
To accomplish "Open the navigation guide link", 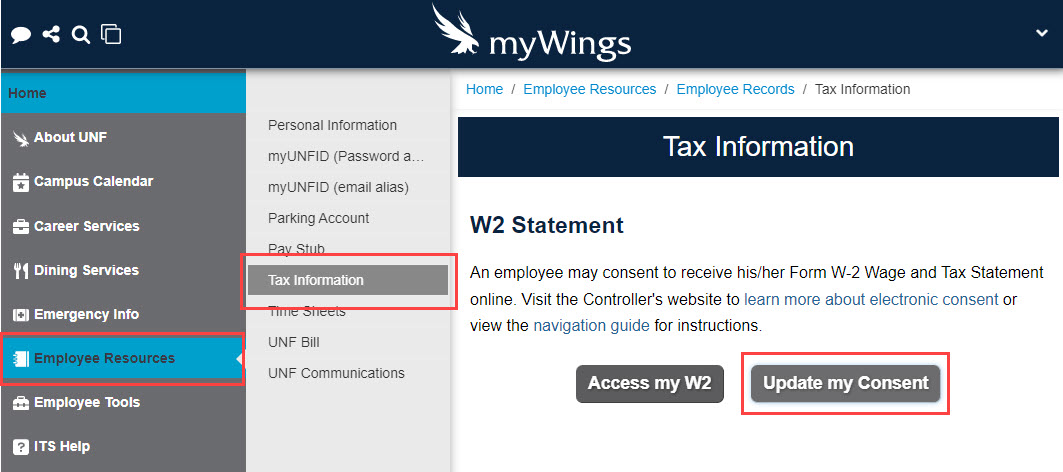I will click(591, 326).
